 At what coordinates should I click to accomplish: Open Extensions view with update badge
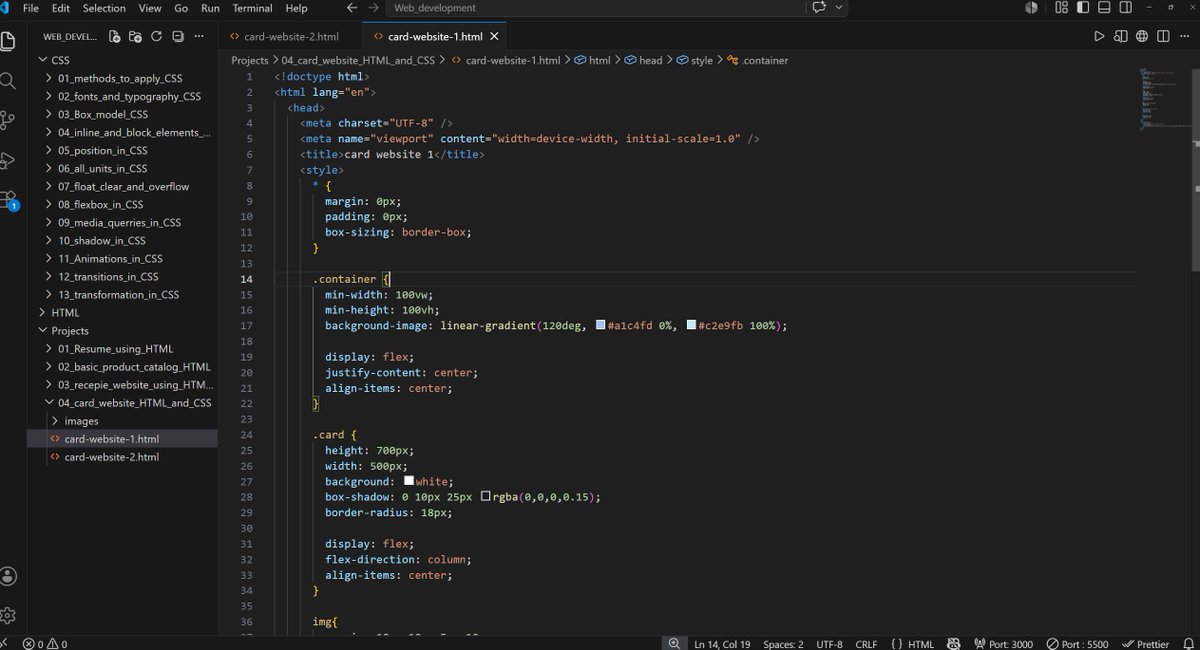8,199
